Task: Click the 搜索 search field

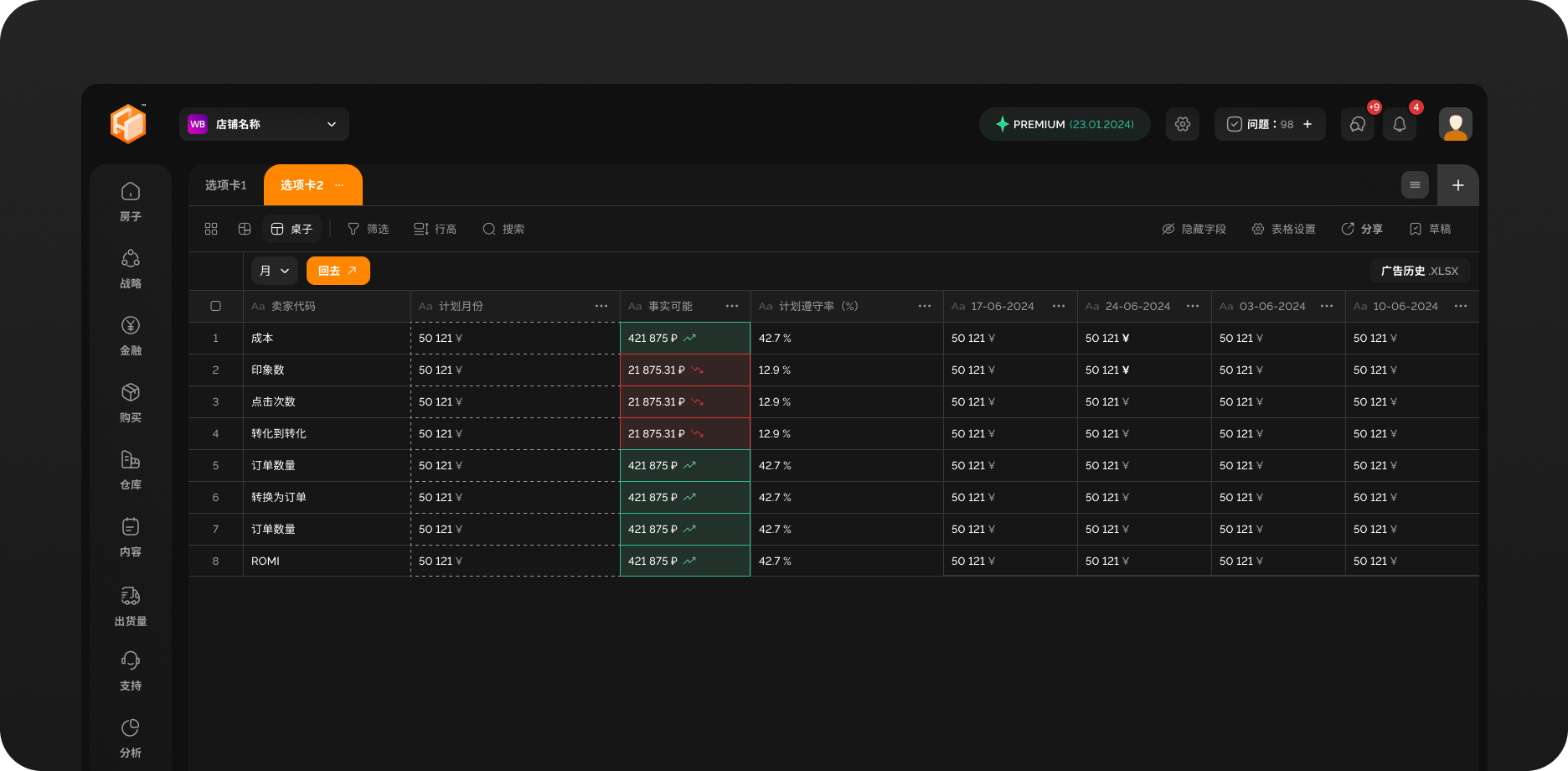Action: click(503, 229)
